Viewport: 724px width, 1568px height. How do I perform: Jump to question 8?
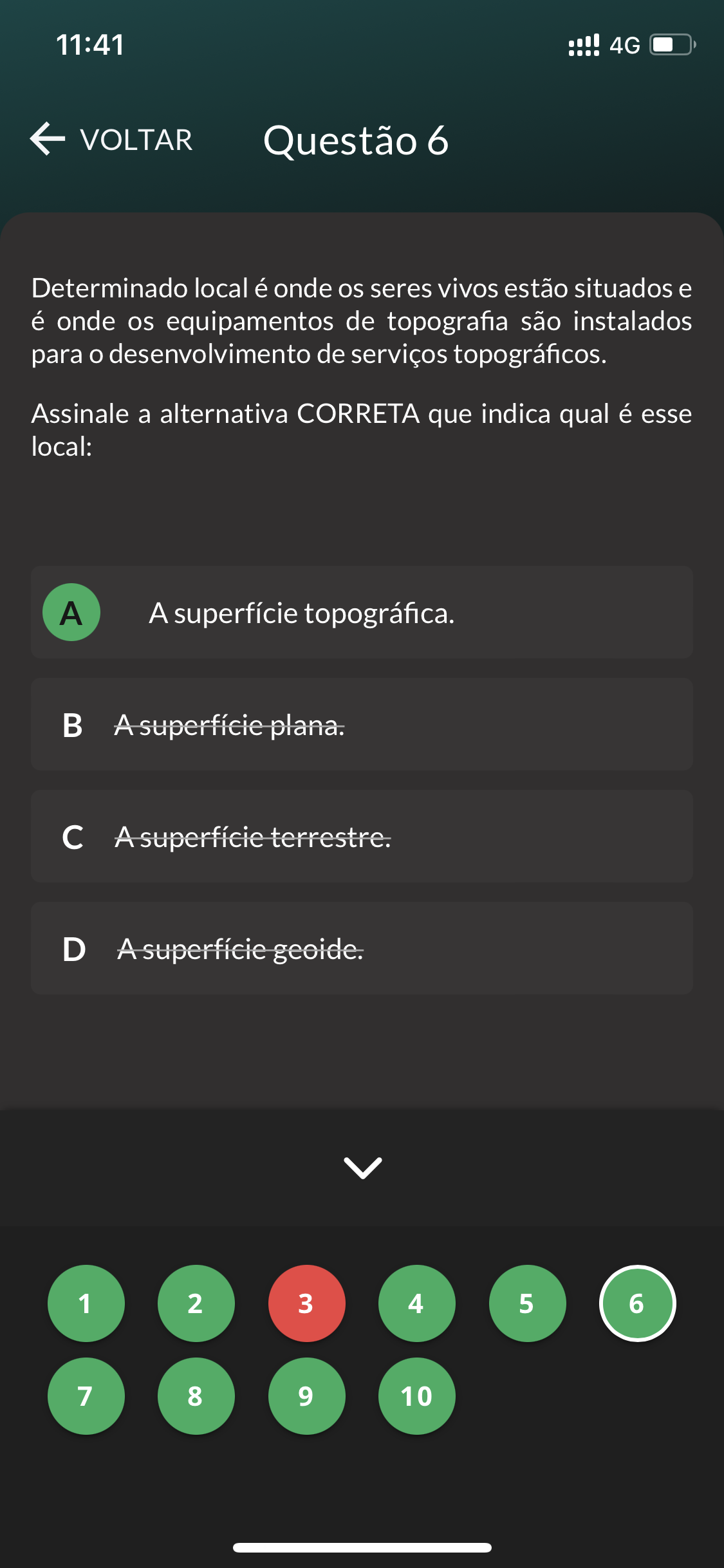pos(196,1396)
